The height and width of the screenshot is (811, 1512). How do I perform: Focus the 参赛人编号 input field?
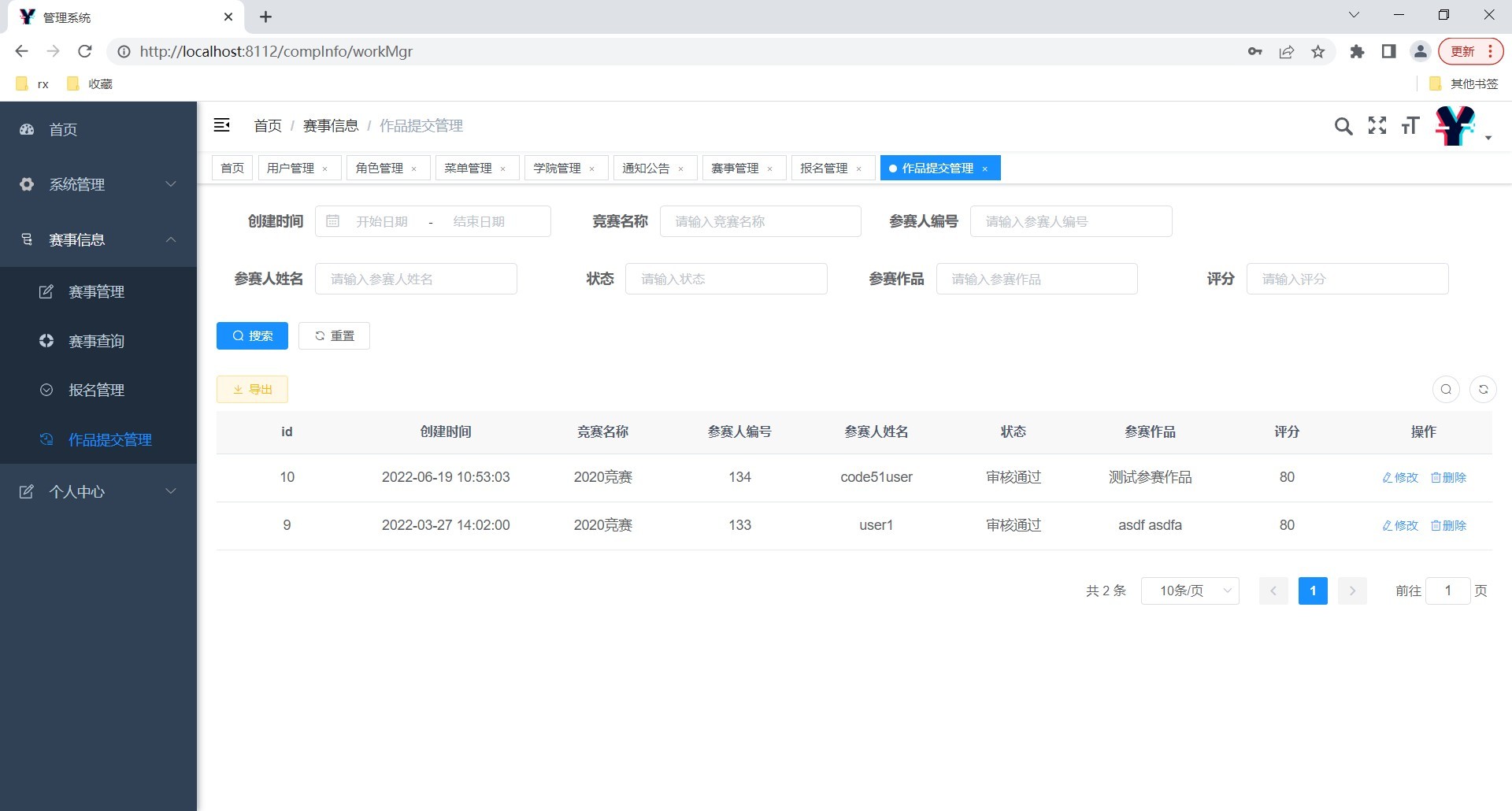coord(1071,221)
